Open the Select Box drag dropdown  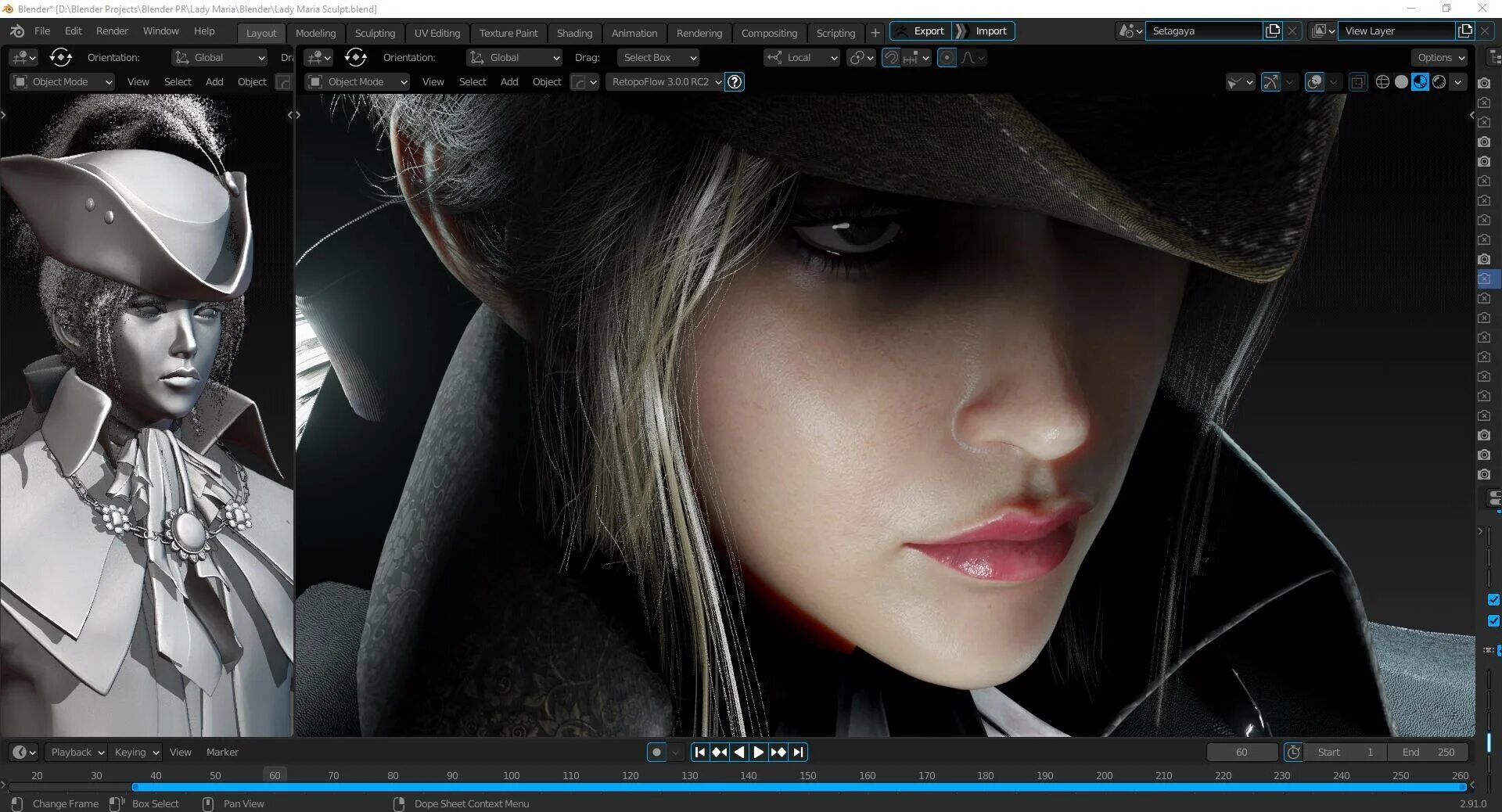point(657,57)
